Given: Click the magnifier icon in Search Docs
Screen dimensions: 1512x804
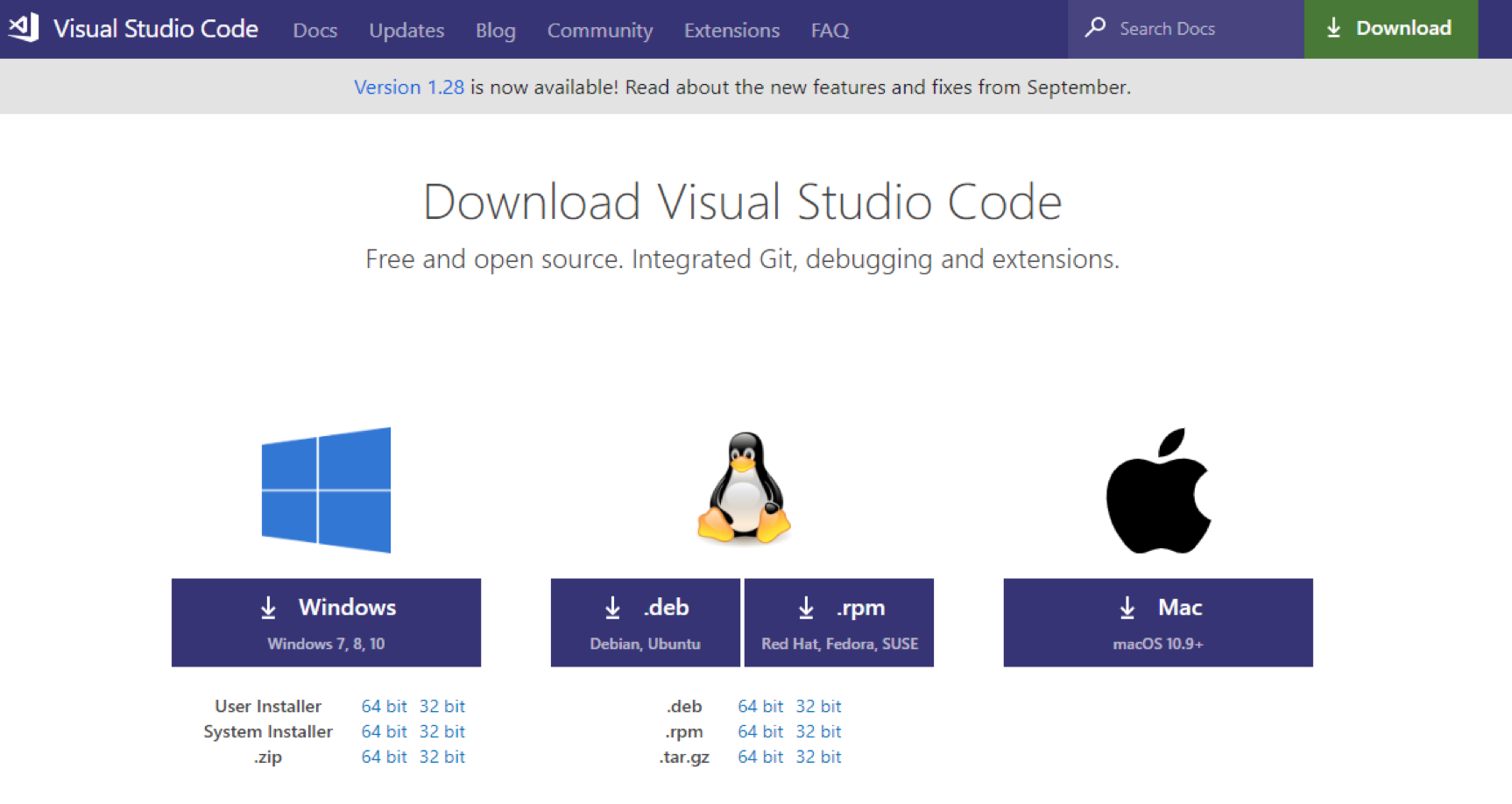Looking at the screenshot, I should coord(1094,28).
